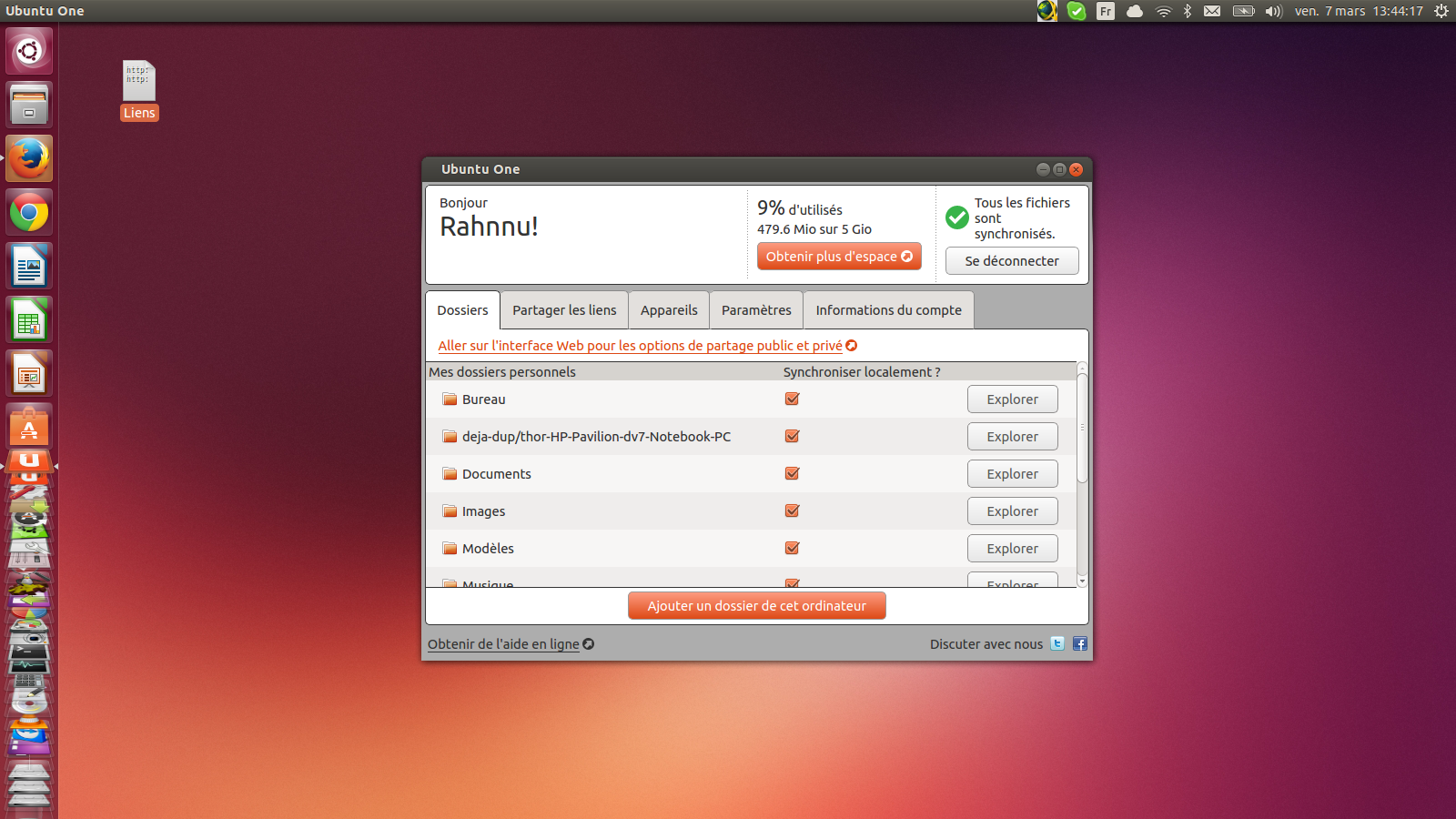Open the battery indicator menu
1456x819 pixels.
tap(1243, 11)
